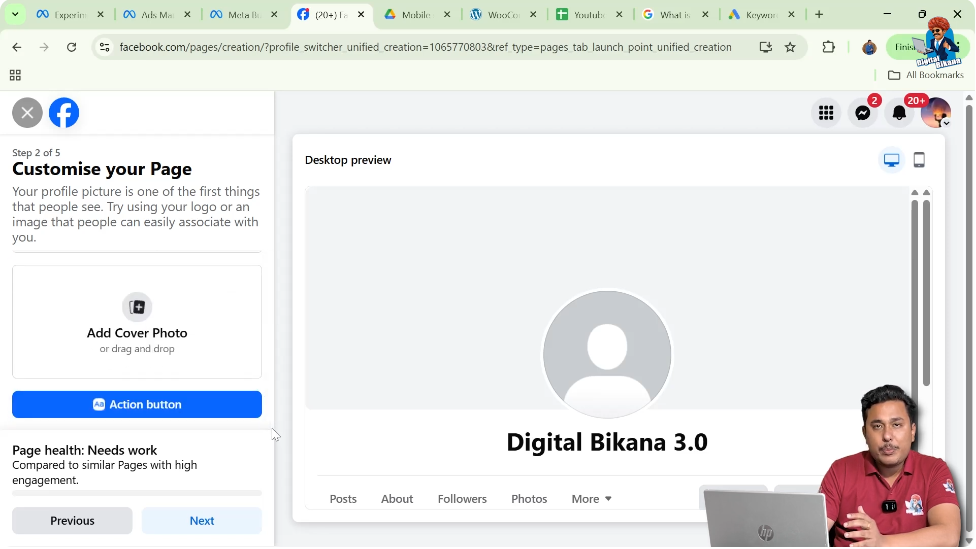Click the Digital Bikana 3.0 page name
The width and height of the screenshot is (976, 549).
pyautogui.click(x=607, y=443)
